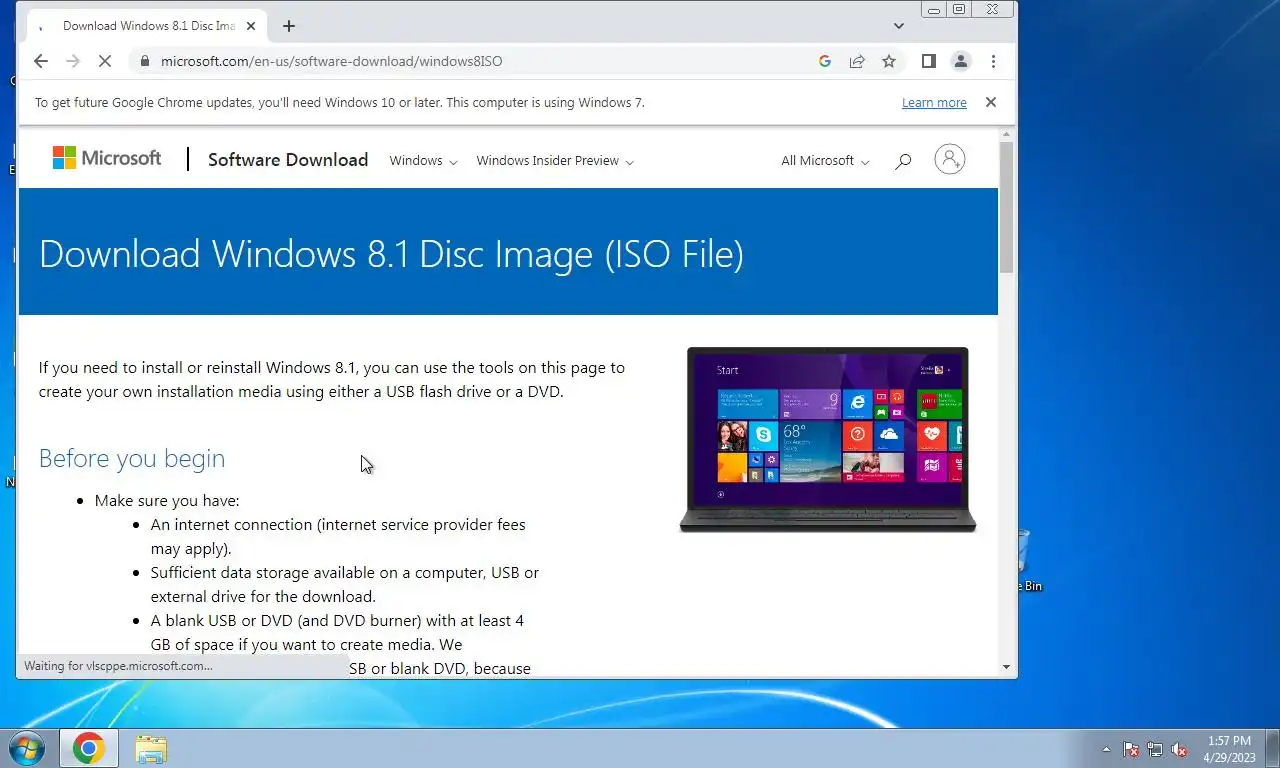Show hidden system tray icons
Screen dimensions: 1280x768
coord(1106,749)
